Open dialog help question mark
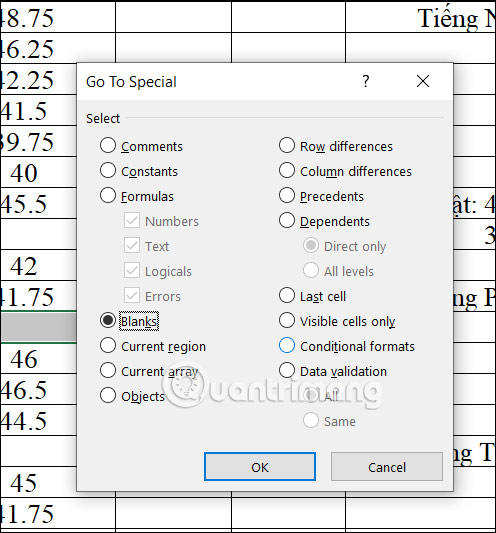The image size is (496, 533). [365, 82]
